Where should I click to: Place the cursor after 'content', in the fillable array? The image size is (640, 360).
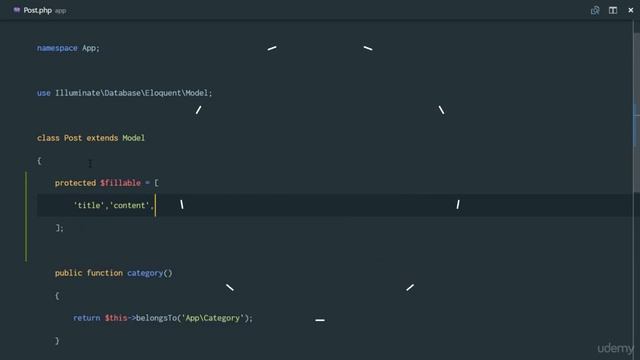pyautogui.click(x=155, y=205)
